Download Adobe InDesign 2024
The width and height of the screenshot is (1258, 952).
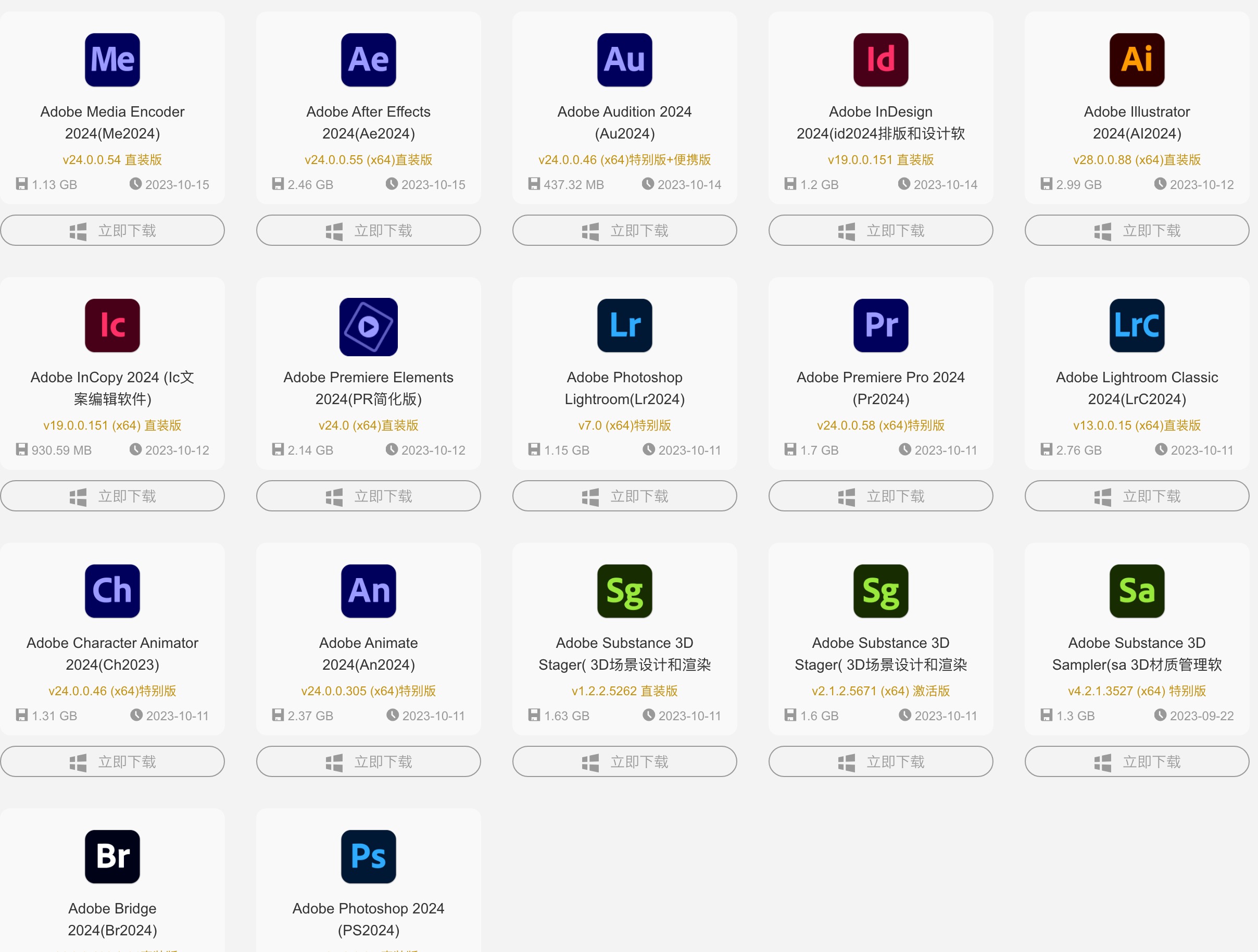[x=880, y=230]
